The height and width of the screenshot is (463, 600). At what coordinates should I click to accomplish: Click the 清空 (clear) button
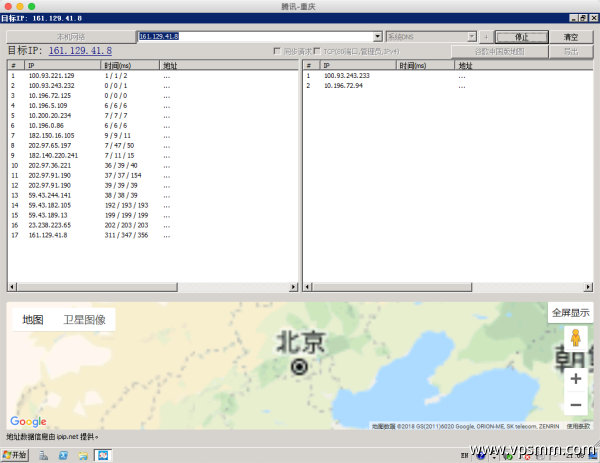tap(571, 37)
